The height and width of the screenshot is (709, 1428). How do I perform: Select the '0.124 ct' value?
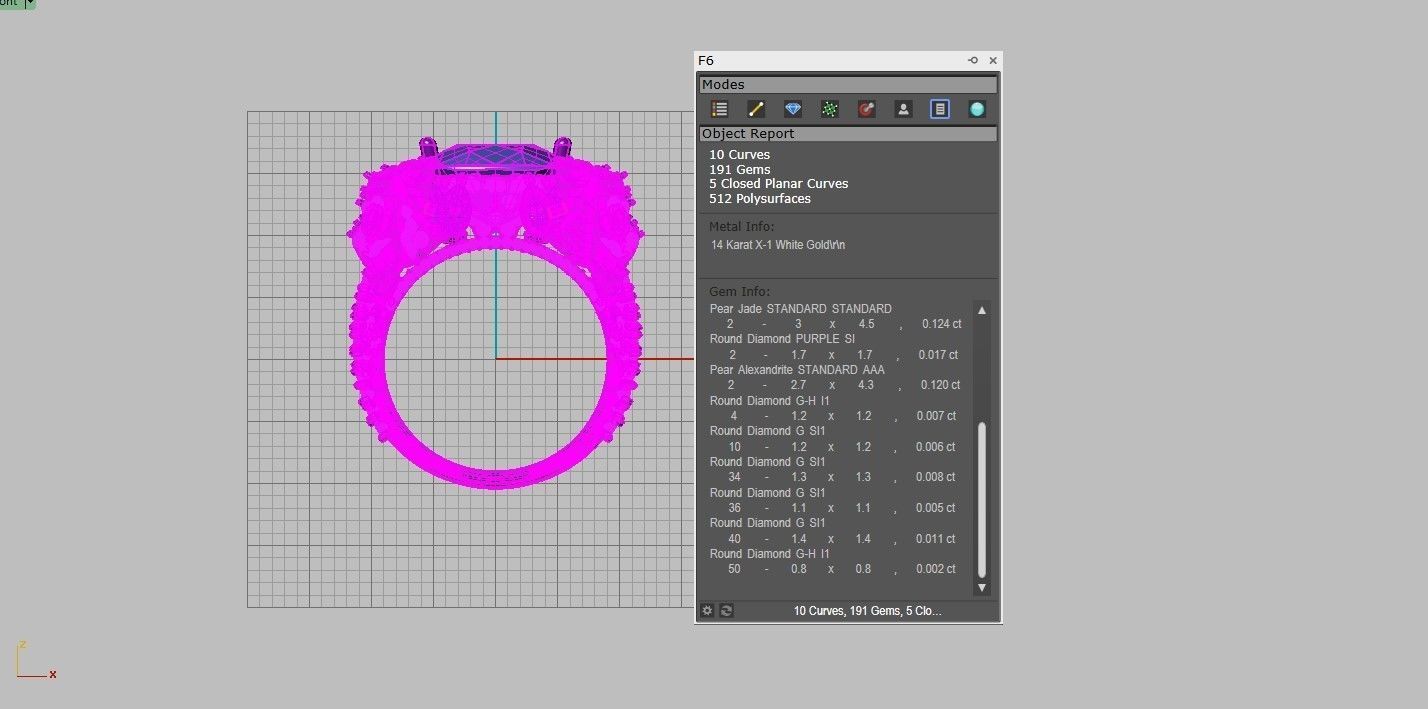point(941,324)
